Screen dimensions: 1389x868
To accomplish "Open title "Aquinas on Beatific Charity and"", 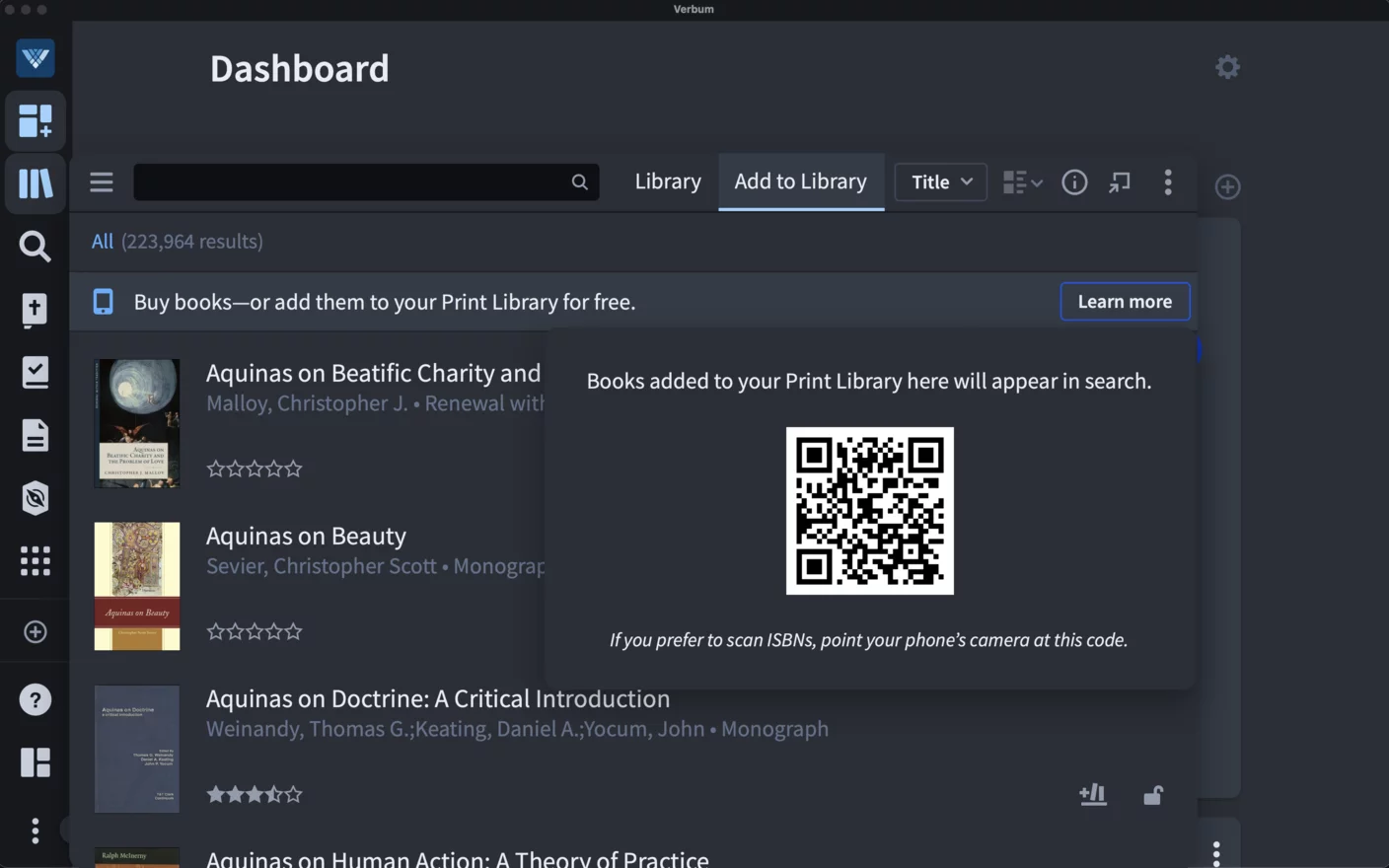I will [x=374, y=373].
